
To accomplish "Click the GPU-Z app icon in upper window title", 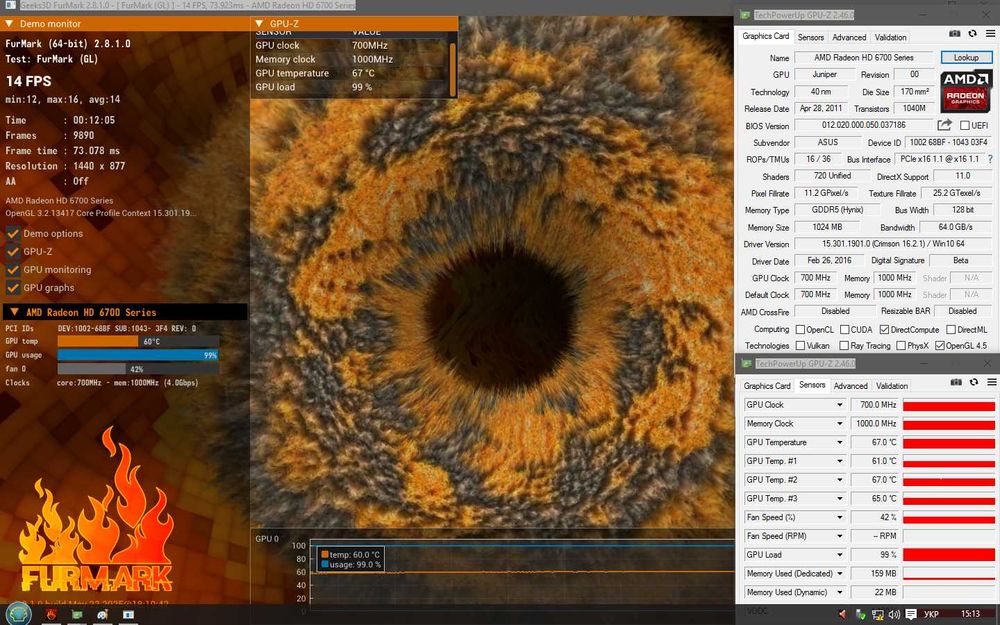I will coord(744,15).
